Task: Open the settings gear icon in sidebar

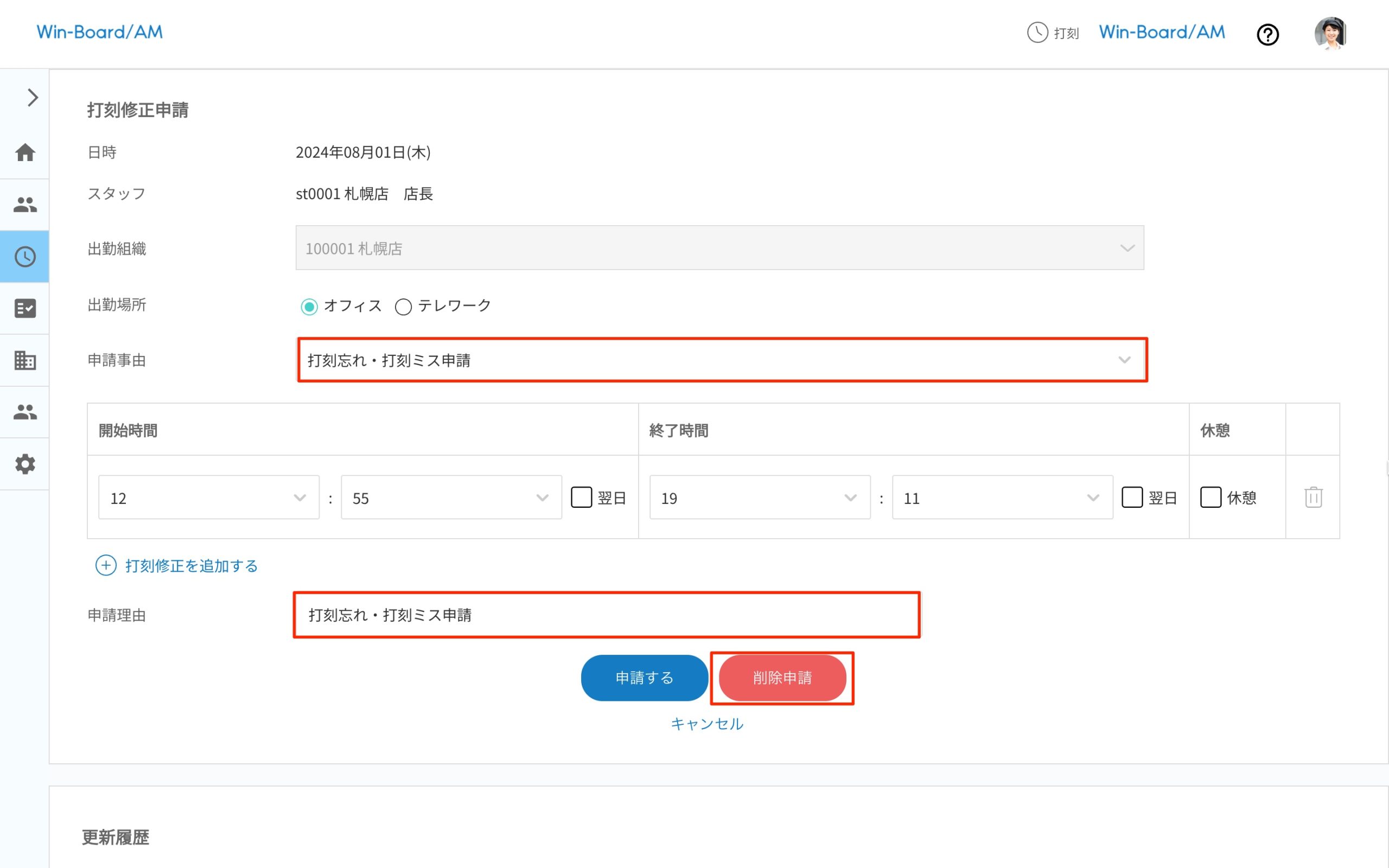Action: (24, 464)
